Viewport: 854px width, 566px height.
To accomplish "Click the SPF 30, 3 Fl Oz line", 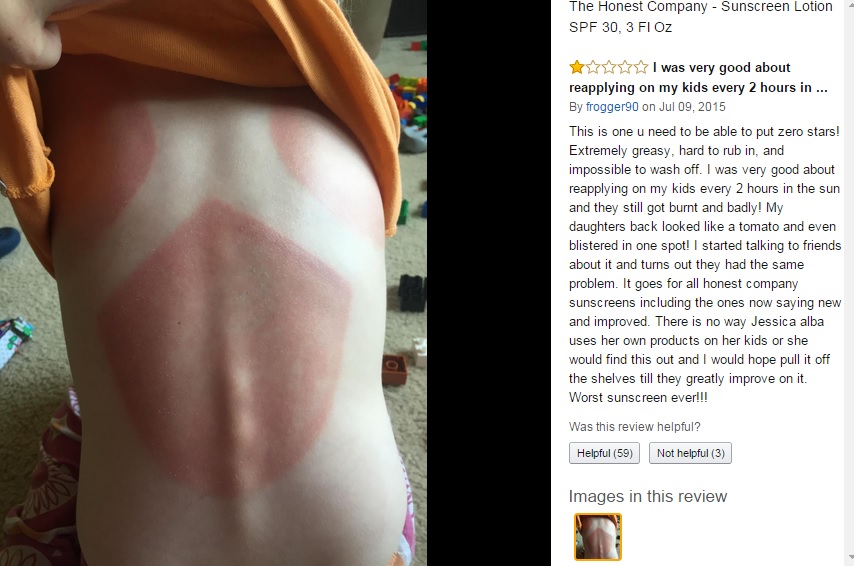I will pyautogui.click(x=620, y=27).
